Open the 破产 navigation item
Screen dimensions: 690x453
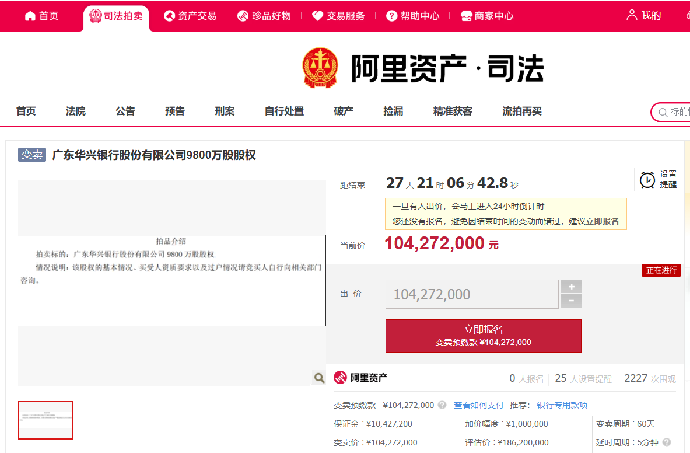pyautogui.click(x=343, y=111)
